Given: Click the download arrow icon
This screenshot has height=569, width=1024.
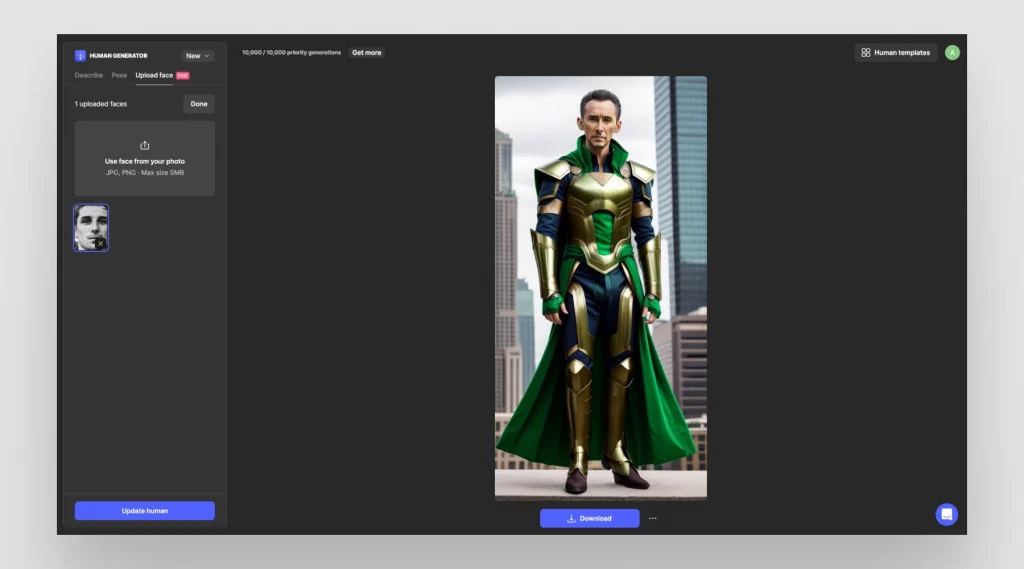Looking at the screenshot, I should click(x=571, y=518).
